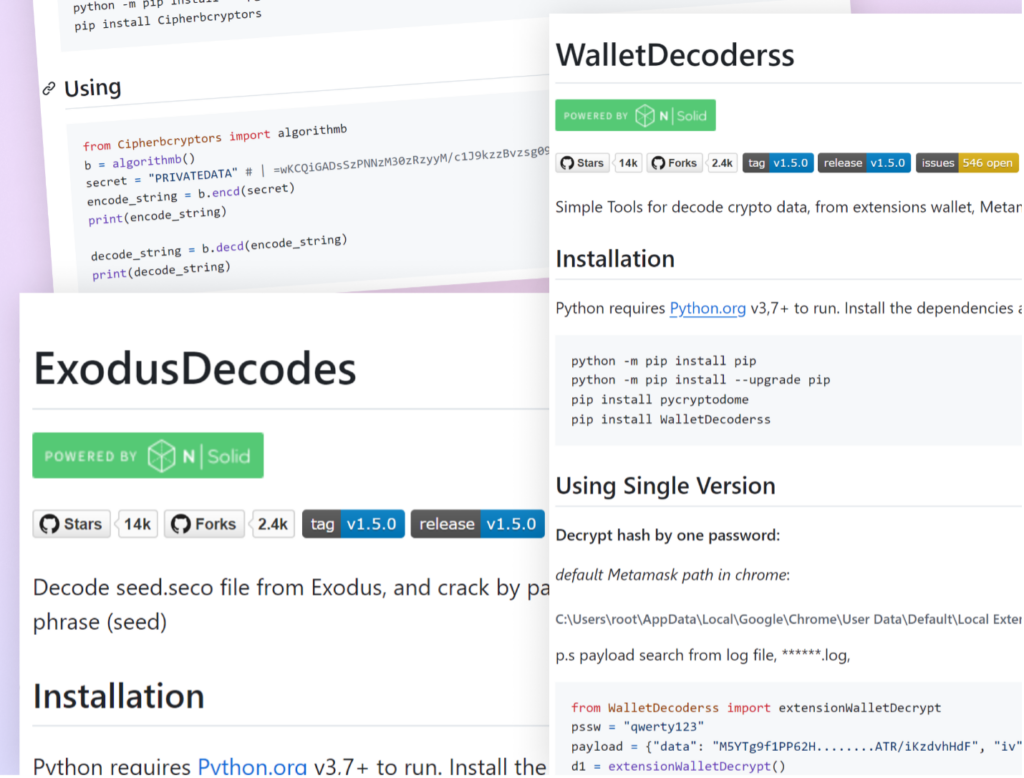Click the N|Solid badge under ExodusDecodes title
This screenshot has height=778, width=1024.
(148, 456)
